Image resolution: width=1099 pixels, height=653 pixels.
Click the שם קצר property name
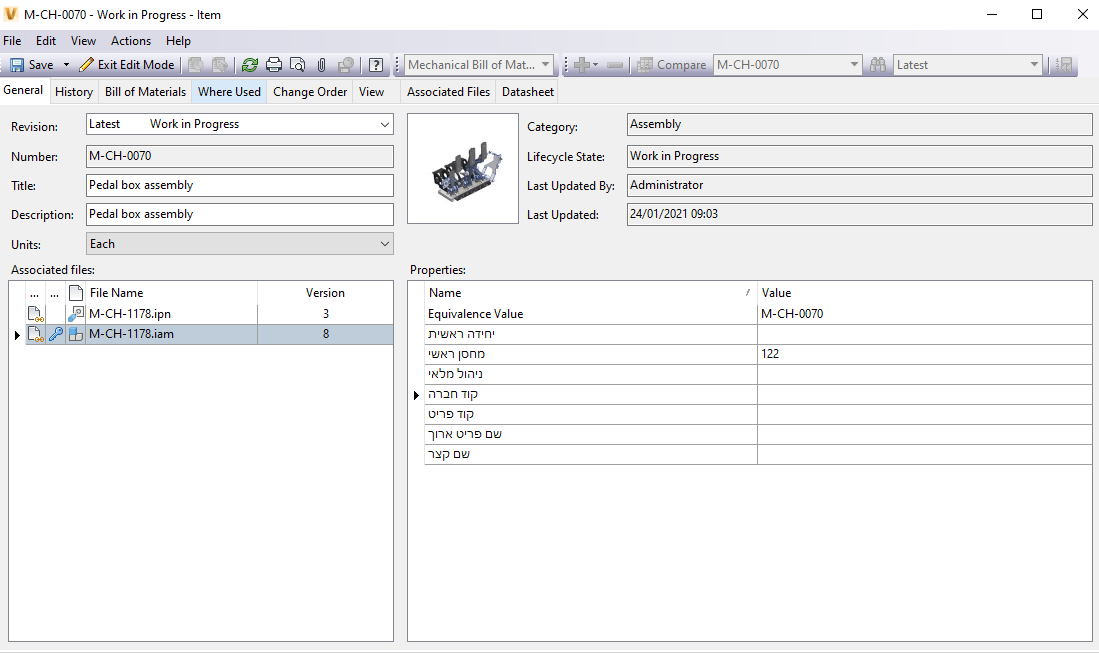(x=449, y=454)
